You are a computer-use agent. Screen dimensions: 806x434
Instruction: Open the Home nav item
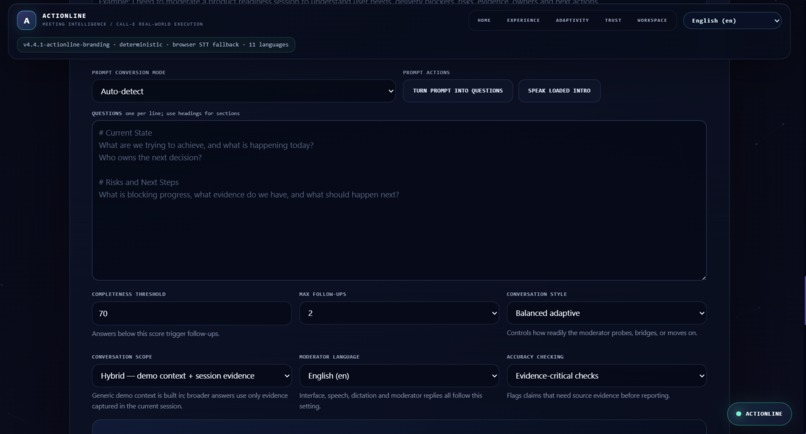coord(484,21)
